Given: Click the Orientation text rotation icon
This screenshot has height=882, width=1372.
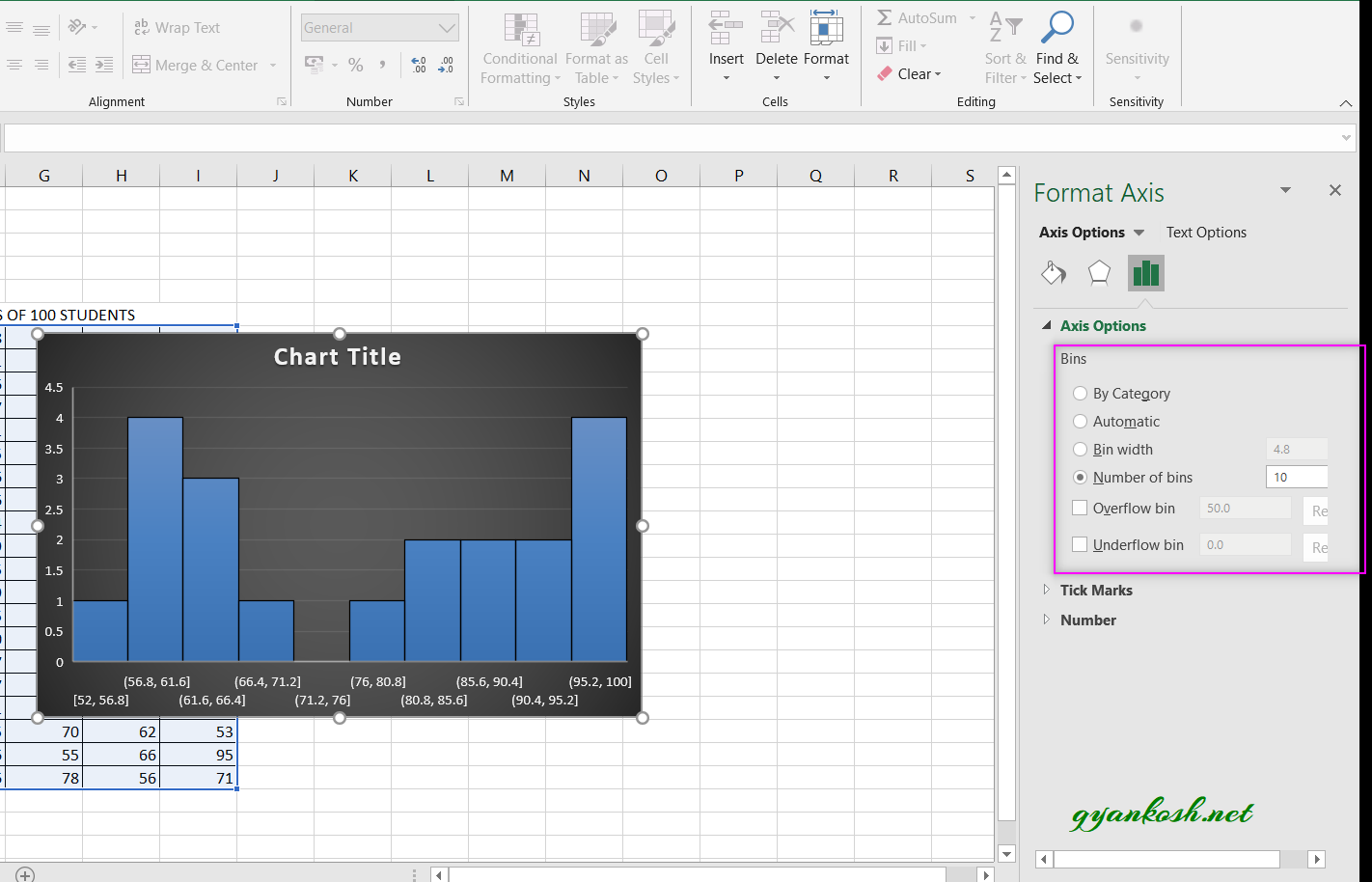Looking at the screenshot, I should pos(78,27).
